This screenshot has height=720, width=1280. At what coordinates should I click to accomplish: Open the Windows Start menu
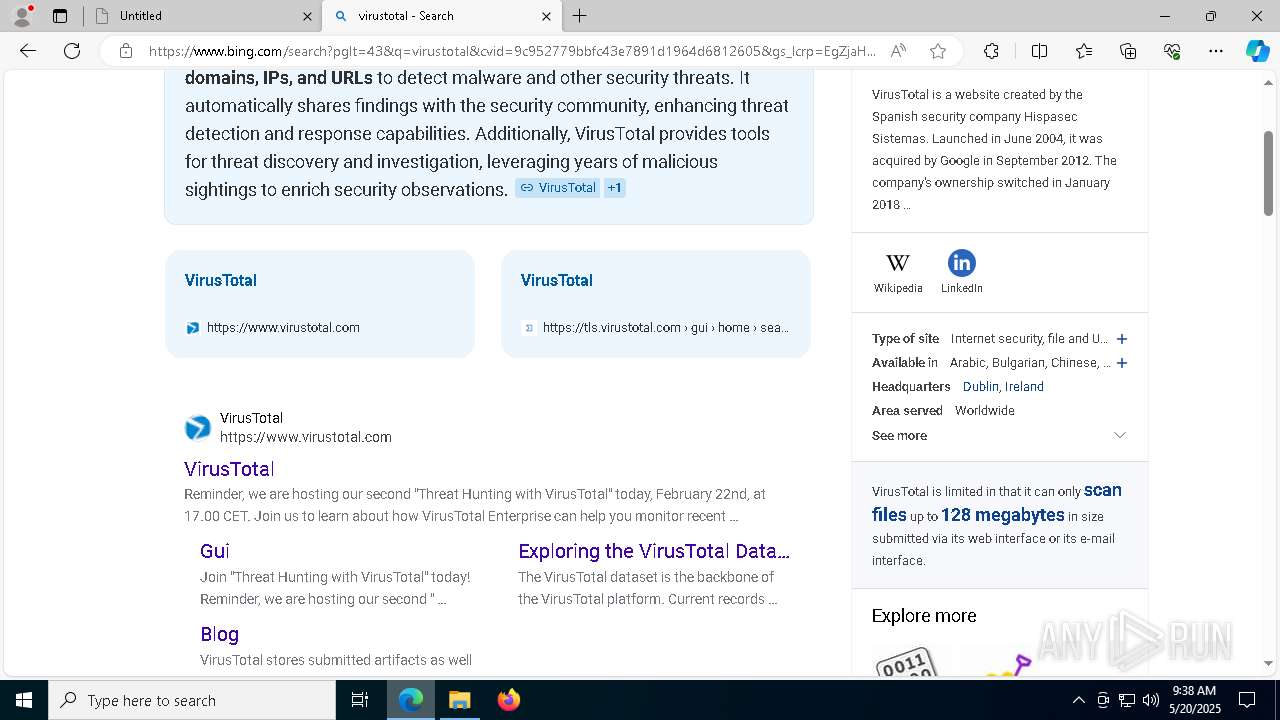coord(24,700)
